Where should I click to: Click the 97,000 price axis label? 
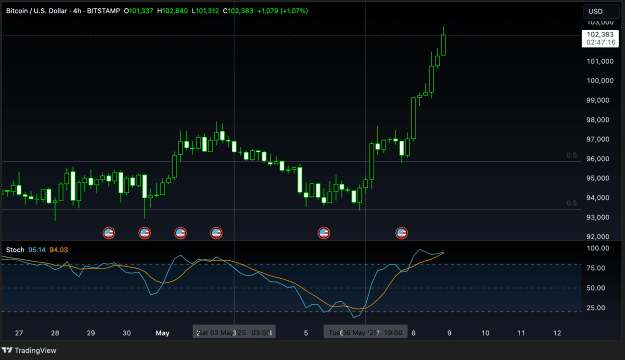click(x=598, y=140)
